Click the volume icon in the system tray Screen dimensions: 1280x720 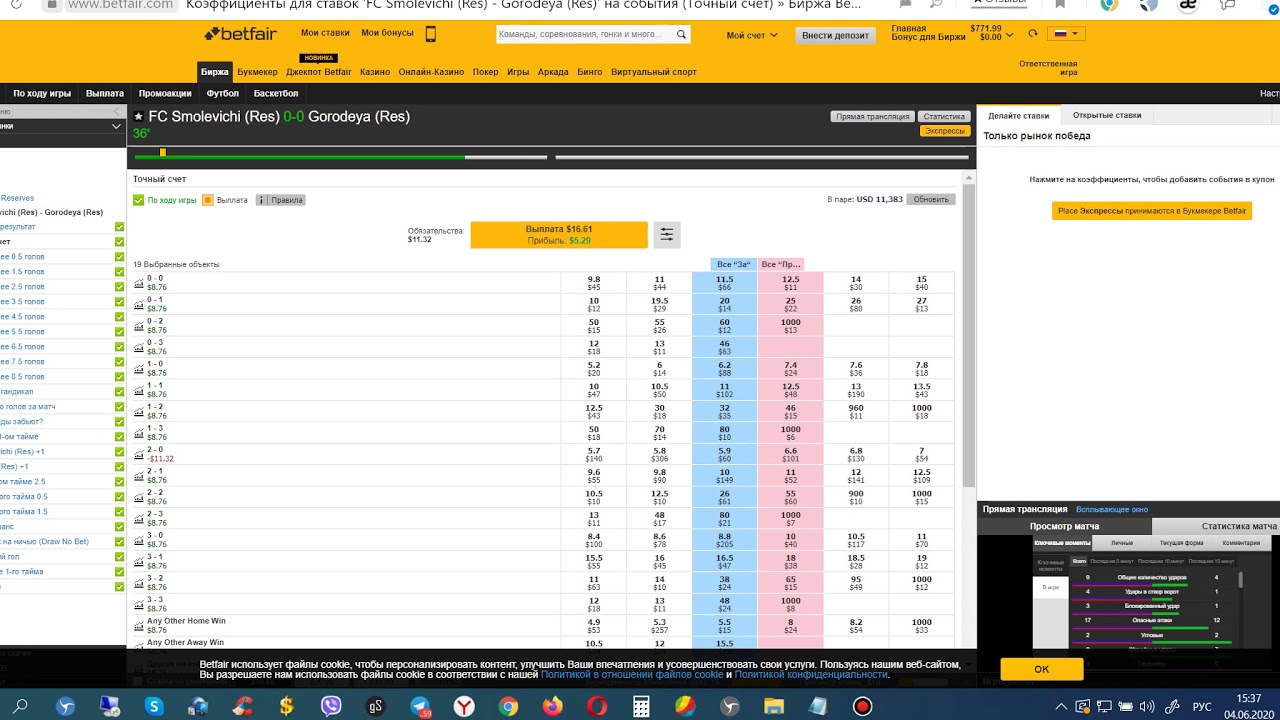[x=1147, y=706]
